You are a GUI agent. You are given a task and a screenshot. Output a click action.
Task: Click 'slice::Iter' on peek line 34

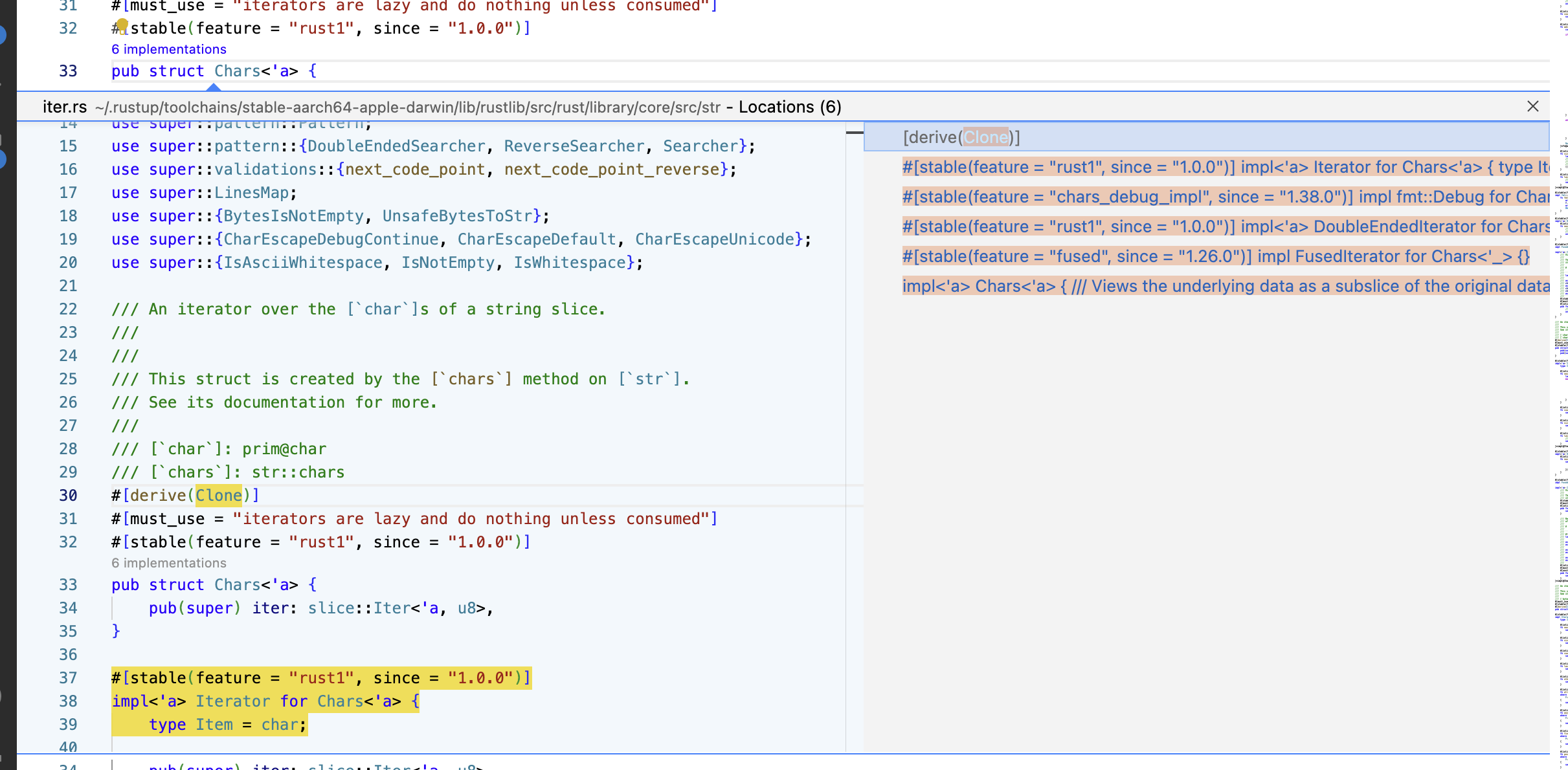pos(359,608)
